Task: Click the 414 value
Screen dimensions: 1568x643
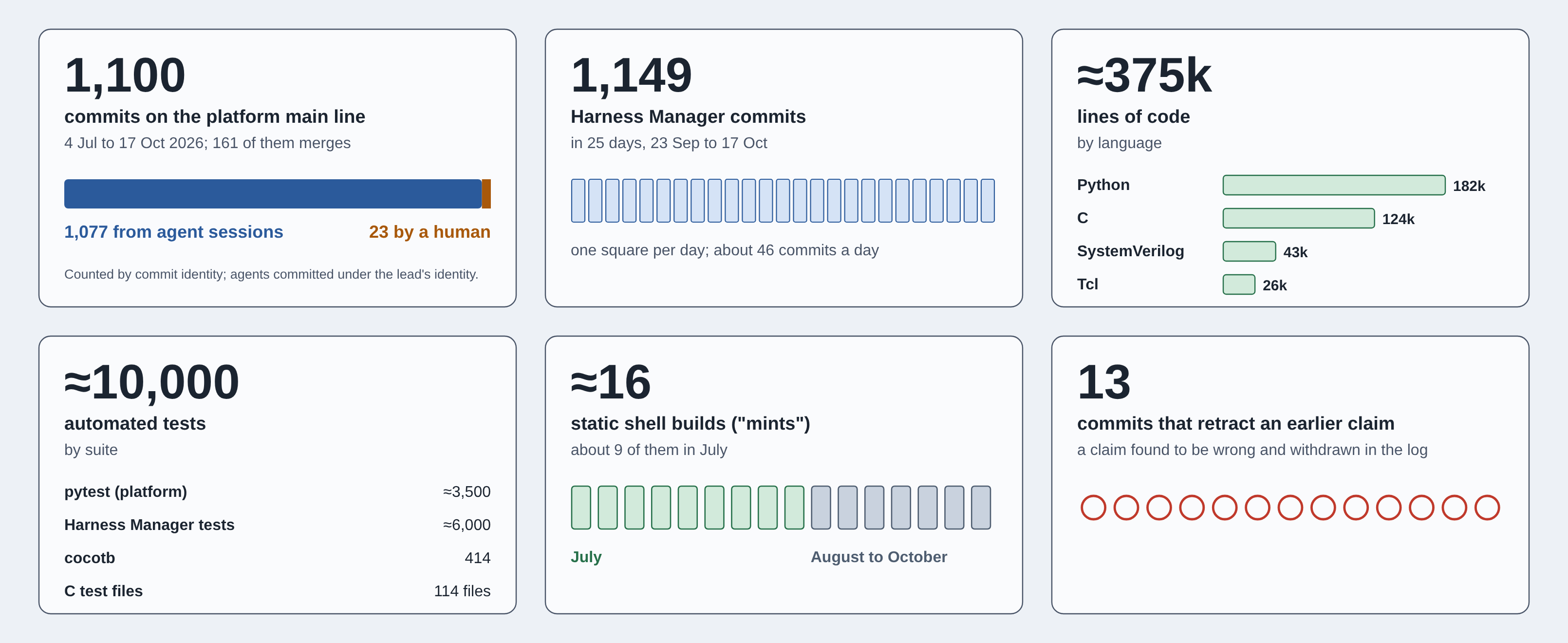Action: coord(478,558)
